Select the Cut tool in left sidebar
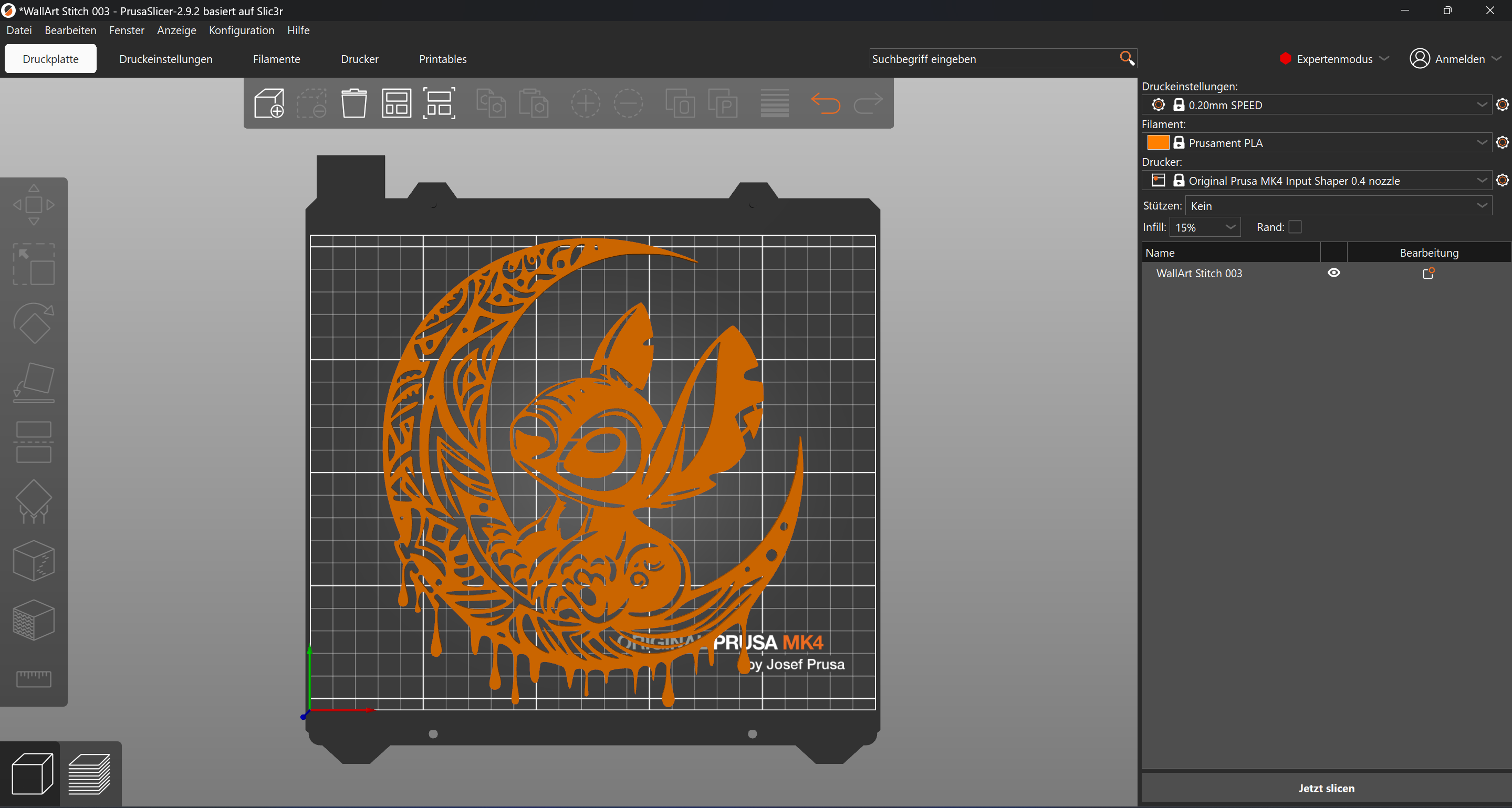This screenshot has height=808, width=1512. pos(34,442)
